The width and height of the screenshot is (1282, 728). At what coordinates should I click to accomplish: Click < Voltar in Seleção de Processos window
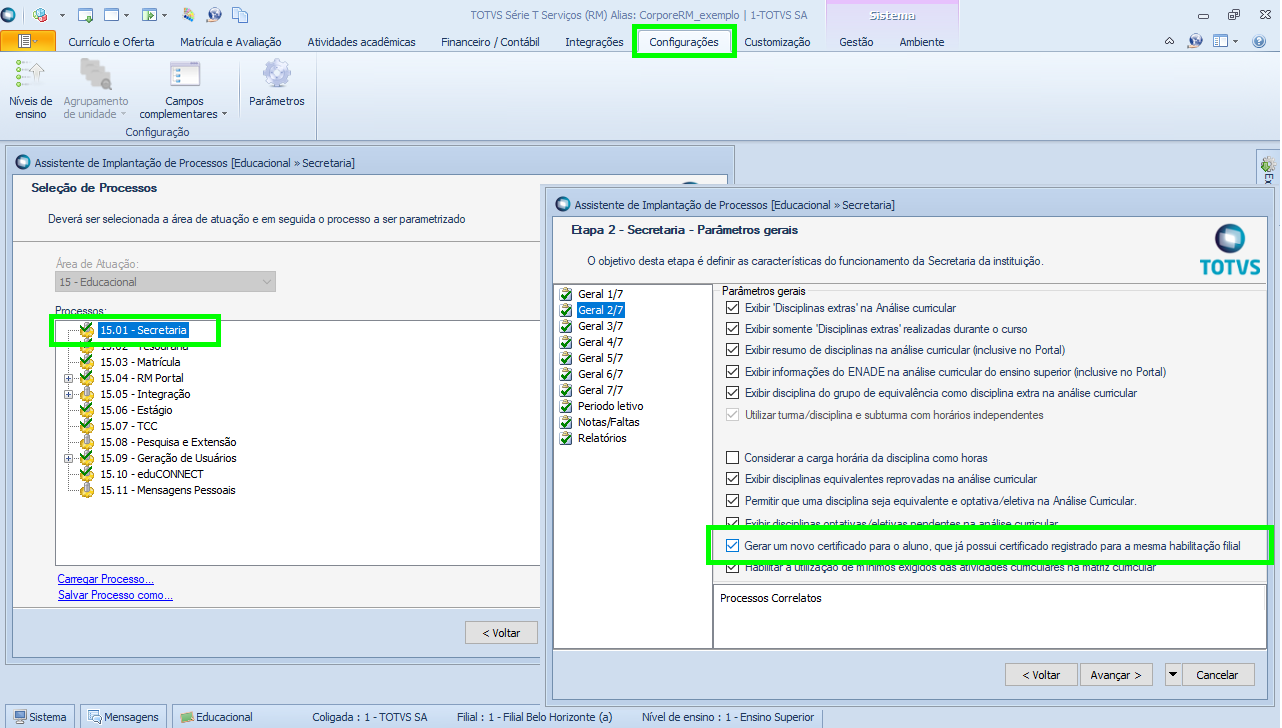click(501, 633)
